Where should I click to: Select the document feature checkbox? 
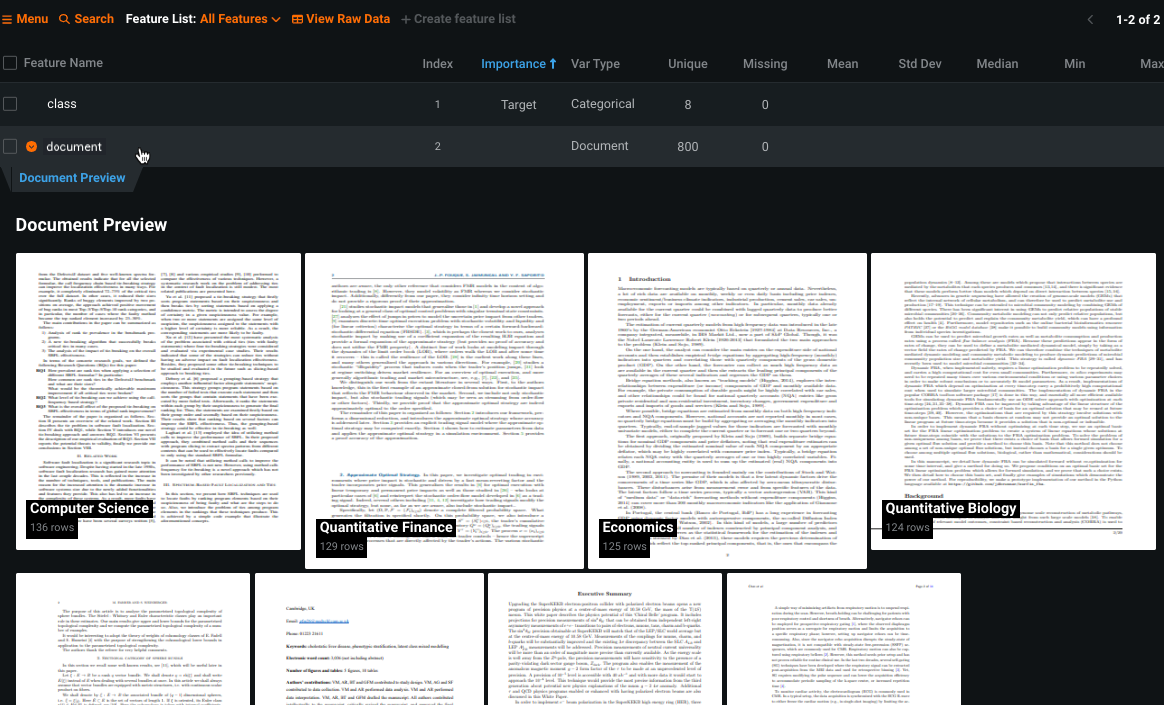point(10,147)
